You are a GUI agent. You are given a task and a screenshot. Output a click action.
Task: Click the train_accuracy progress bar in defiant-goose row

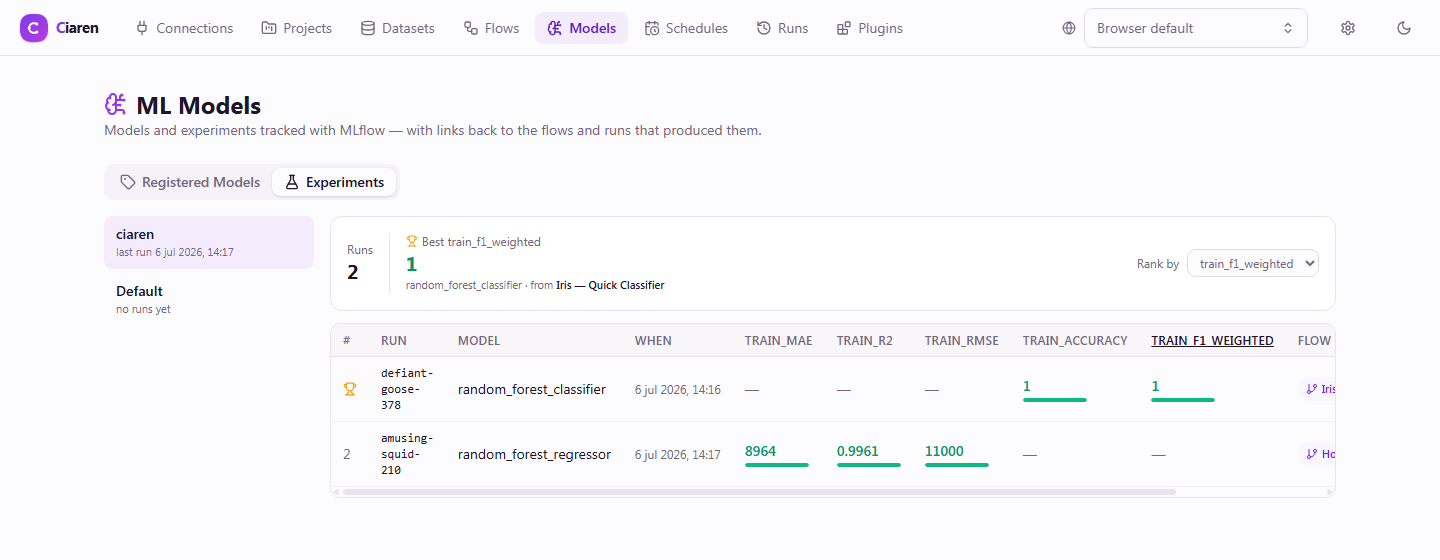coord(1055,400)
